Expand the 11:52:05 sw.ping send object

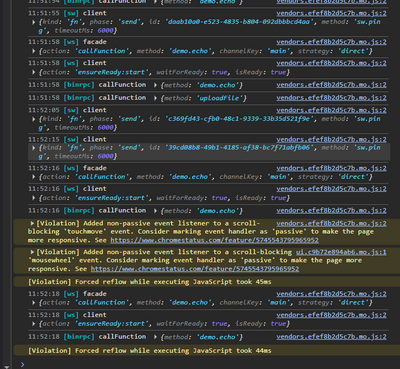click(x=34, y=119)
